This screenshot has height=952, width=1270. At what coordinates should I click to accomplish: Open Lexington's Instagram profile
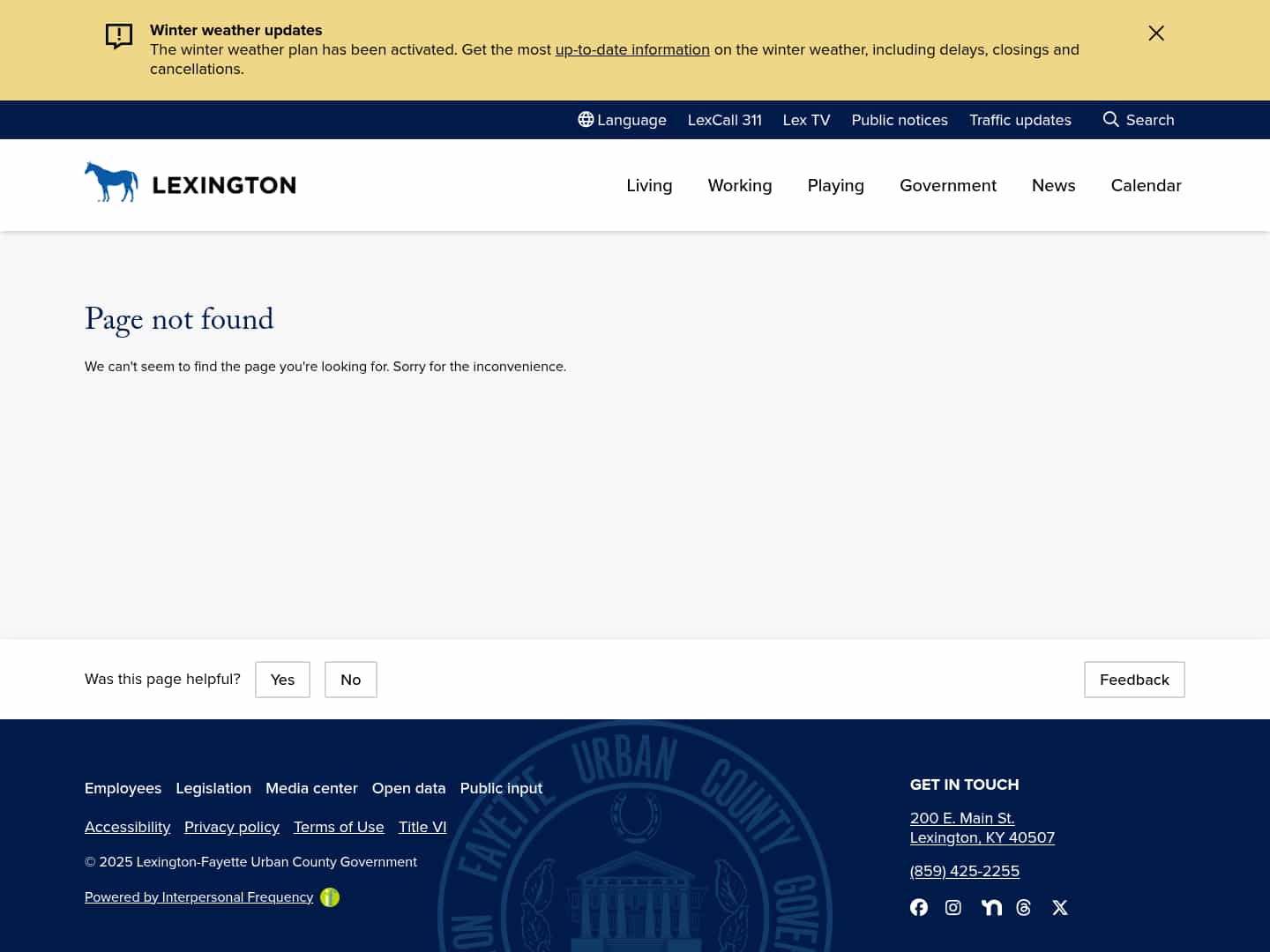953,907
